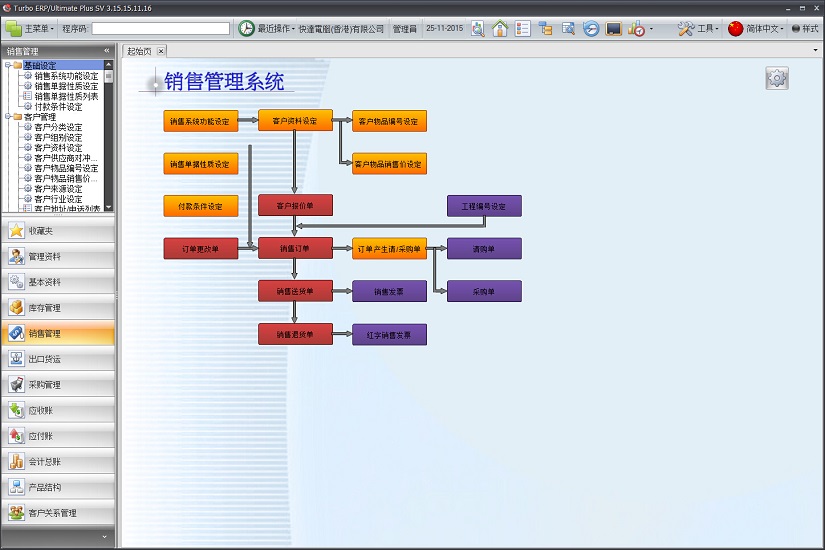Click the 销售送货单 flowchart box

point(295,291)
